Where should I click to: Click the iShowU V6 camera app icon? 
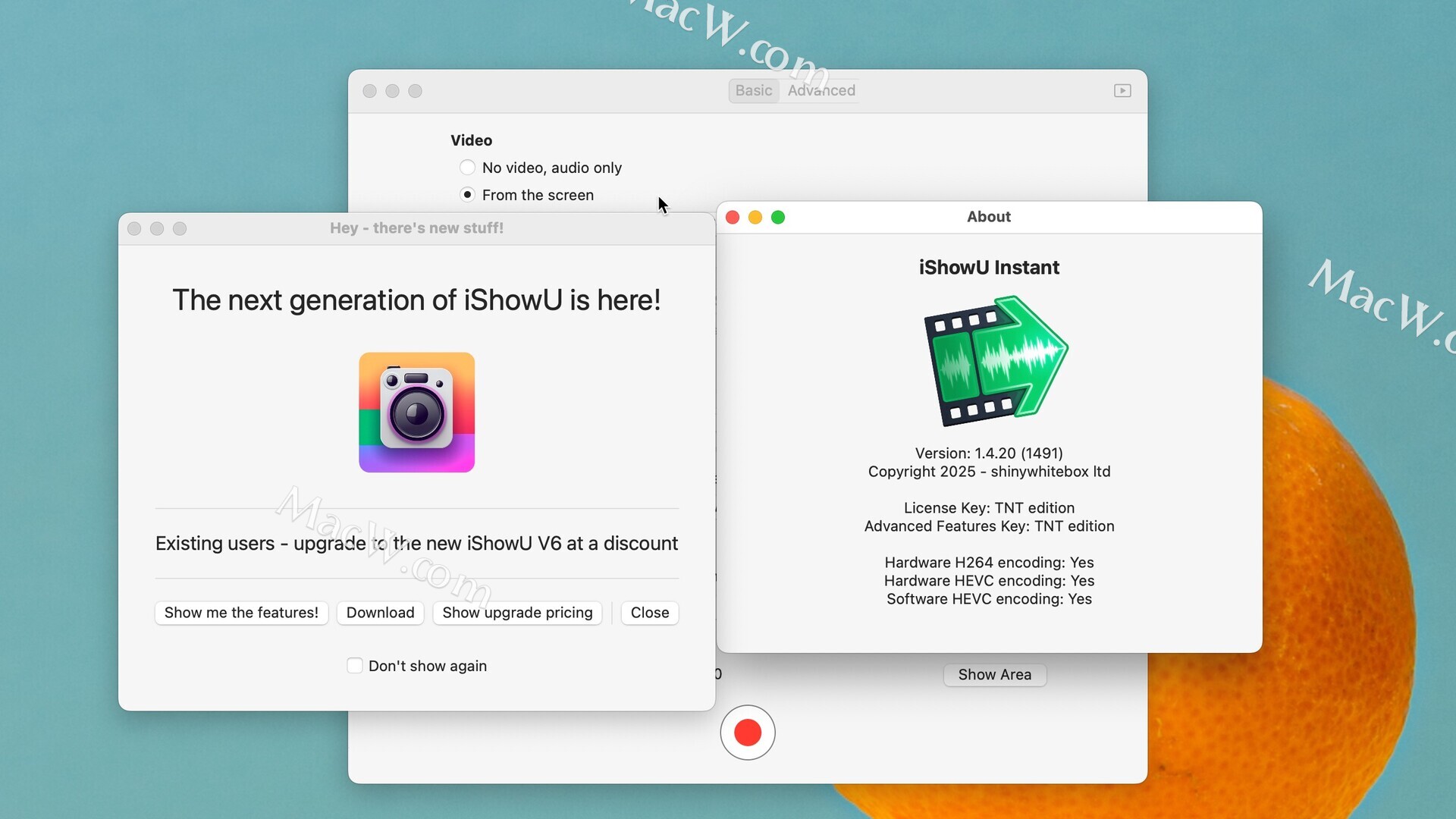[417, 413]
